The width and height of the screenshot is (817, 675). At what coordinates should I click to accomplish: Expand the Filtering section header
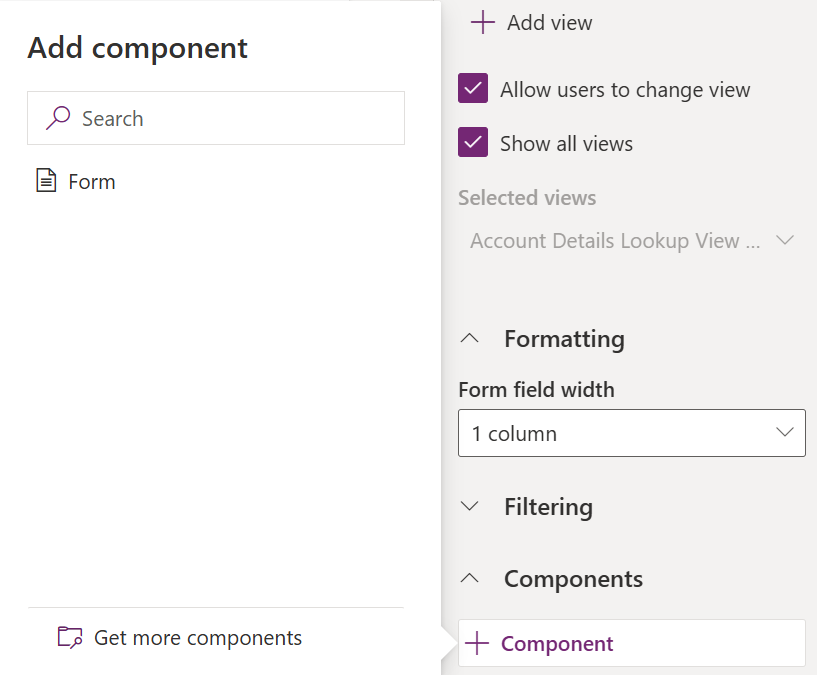tap(548, 507)
